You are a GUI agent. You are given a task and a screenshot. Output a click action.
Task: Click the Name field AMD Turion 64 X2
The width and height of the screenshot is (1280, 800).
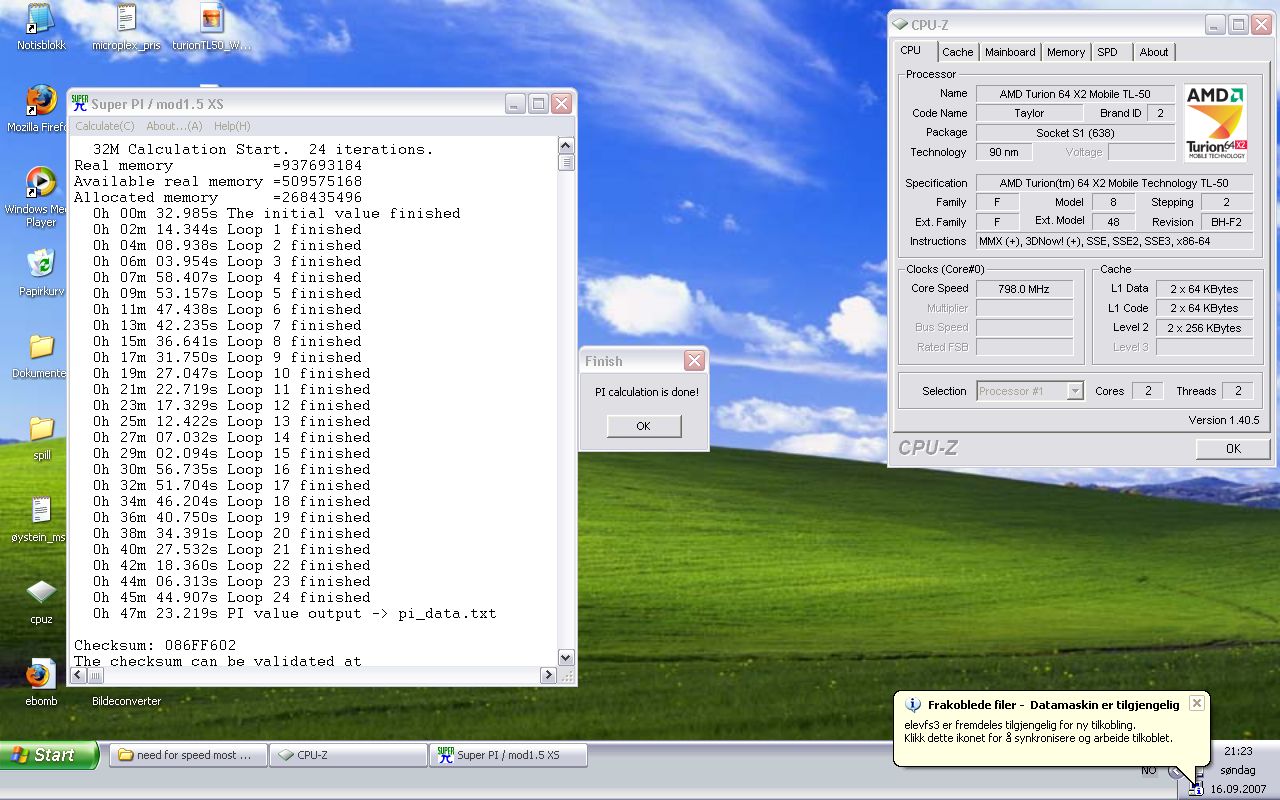pyautogui.click(x=1075, y=94)
